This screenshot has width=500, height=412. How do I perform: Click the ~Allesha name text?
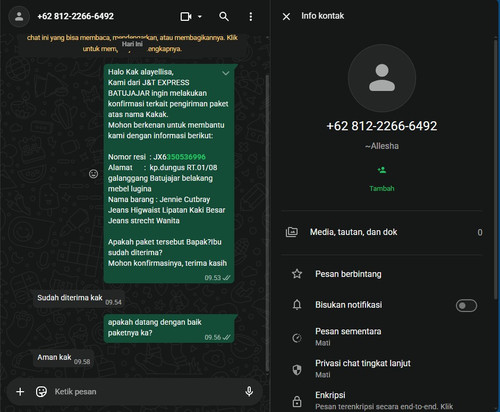pos(382,146)
